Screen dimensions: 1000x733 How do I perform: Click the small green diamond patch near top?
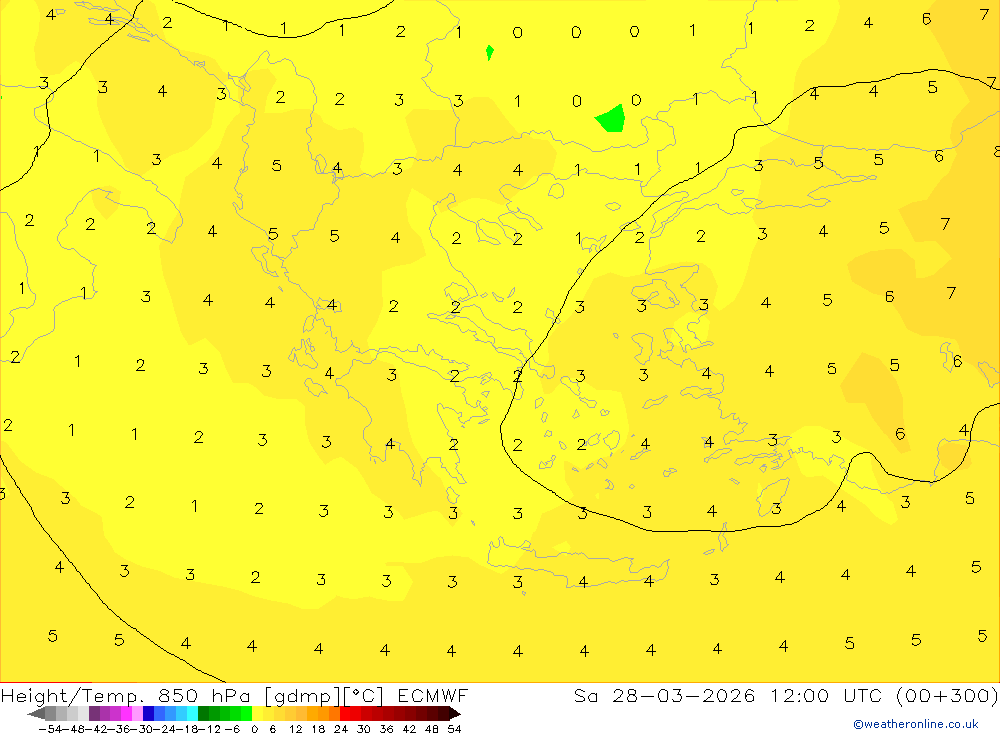coord(489,52)
